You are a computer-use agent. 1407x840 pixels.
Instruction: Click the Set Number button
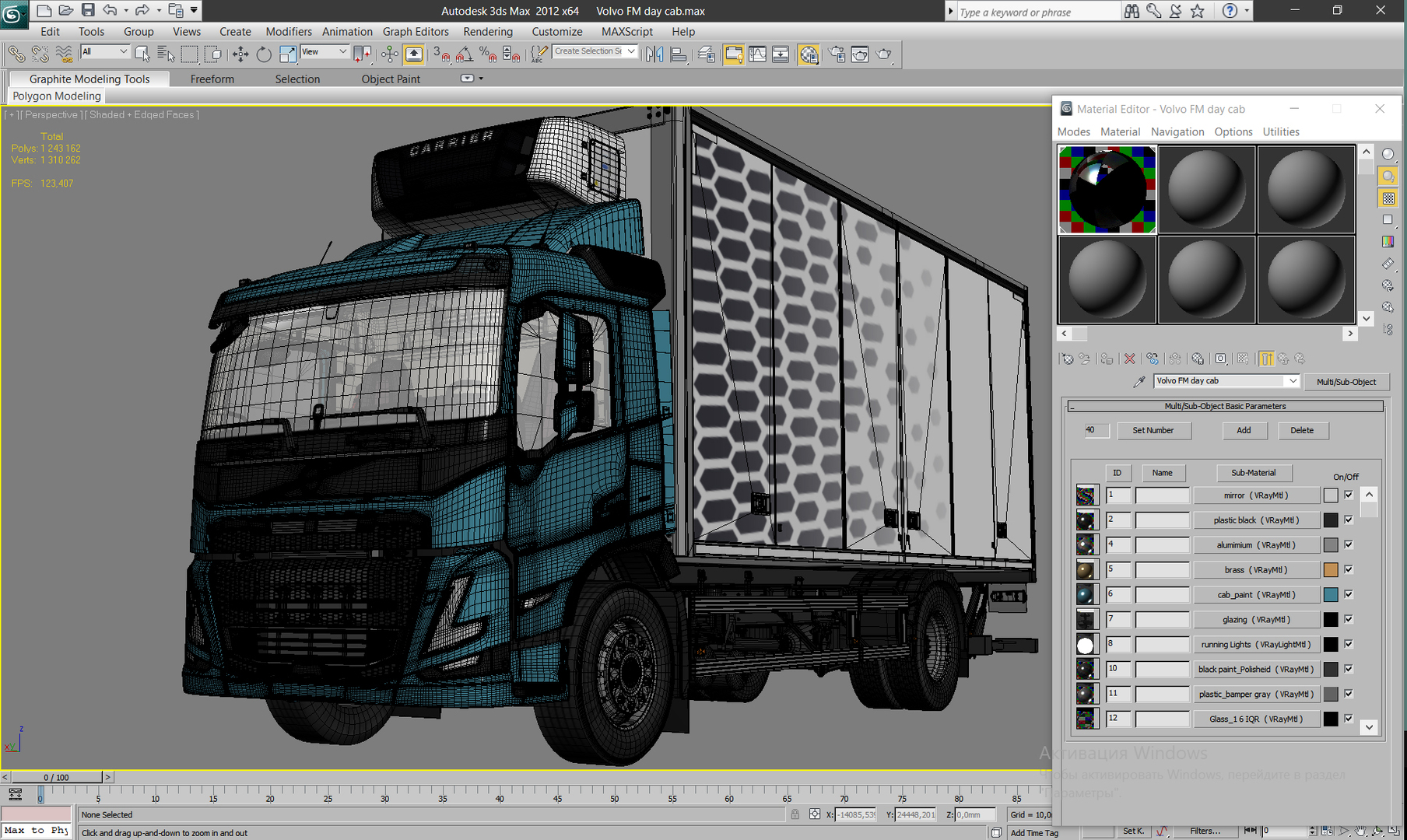(x=1153, y=430)
